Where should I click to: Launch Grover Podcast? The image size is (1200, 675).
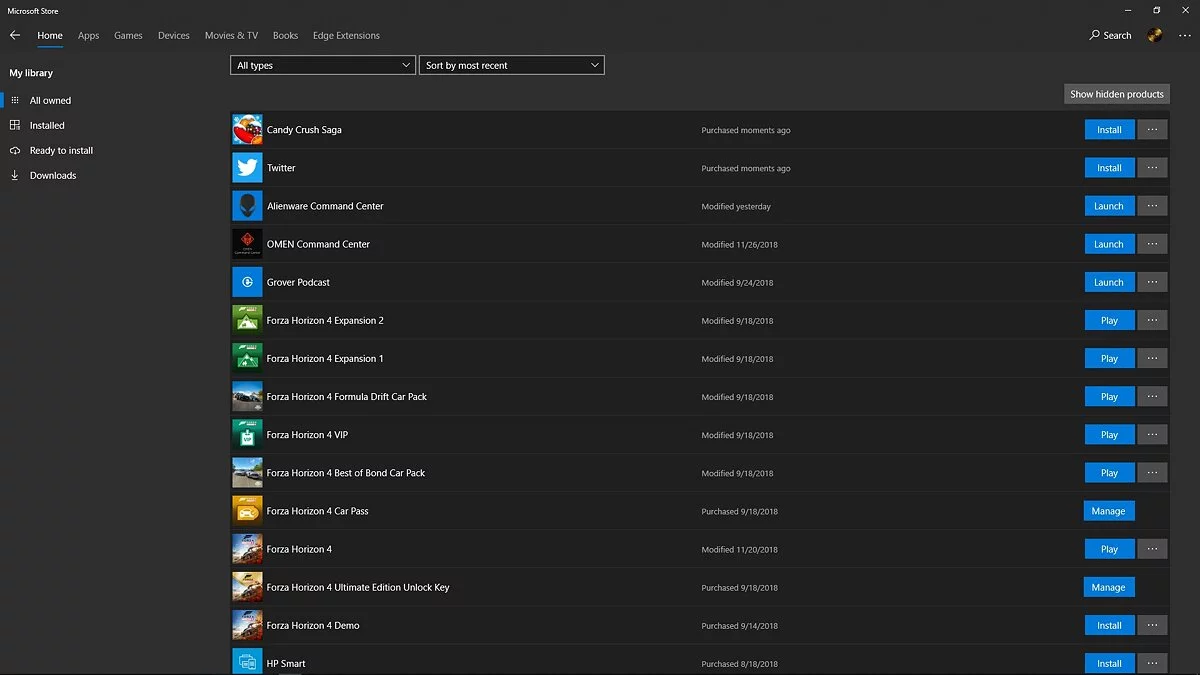(1109, 282)
